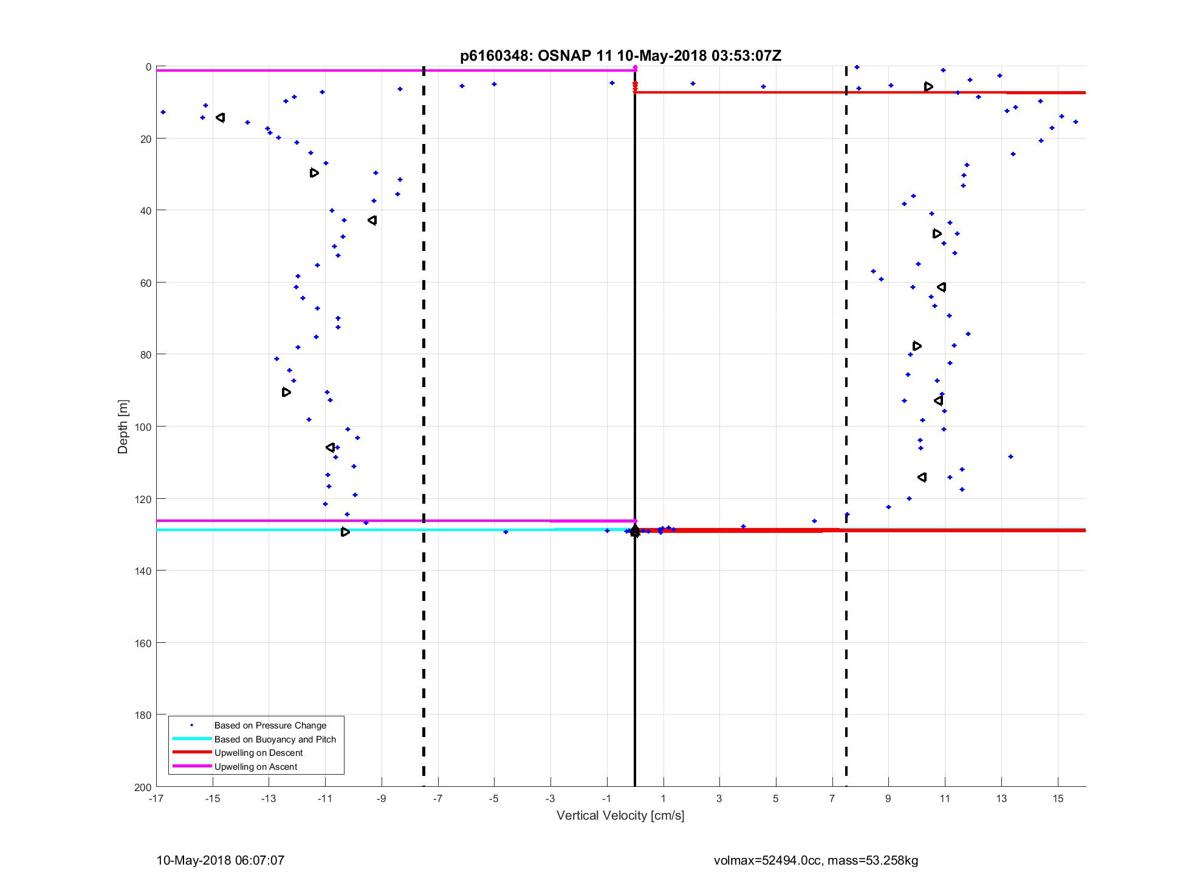This screenshot has width=1200, height=885.
Task: Click legend entry Based on Pressure Change
Action: coord(270,725)
